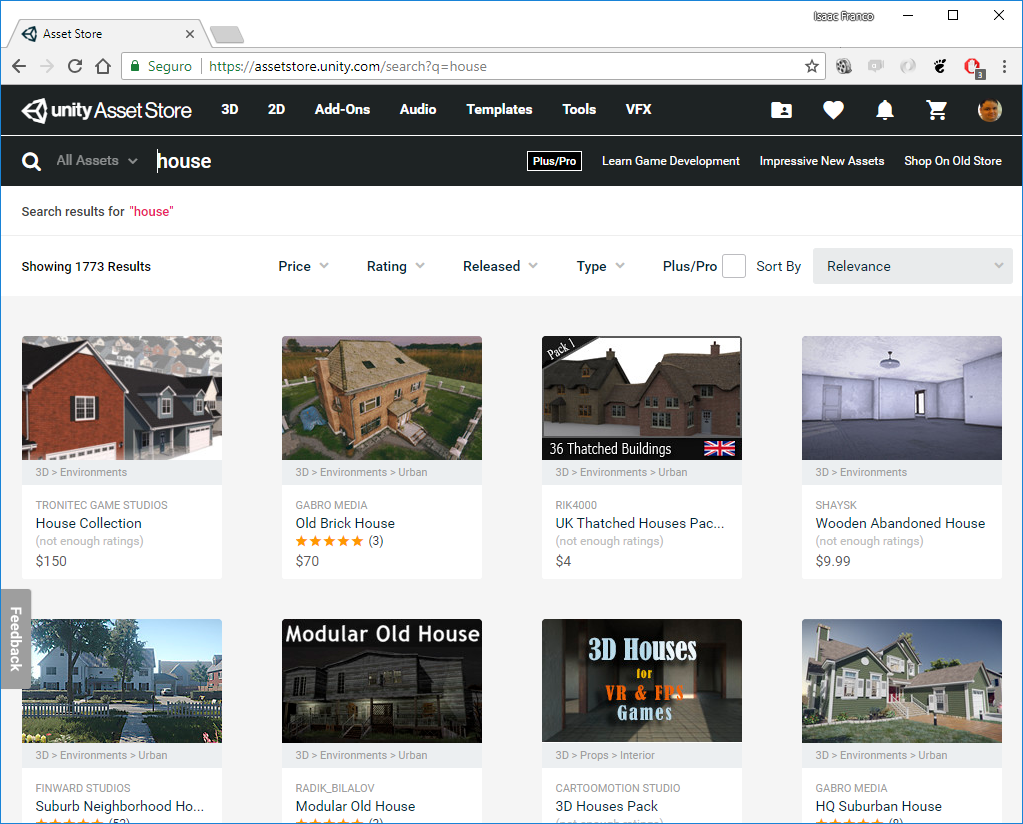This screenshot has height=824, width=1023.
Task: Click the UK Thatched Houses Pac... title
Action: click(x=640, y=523)
